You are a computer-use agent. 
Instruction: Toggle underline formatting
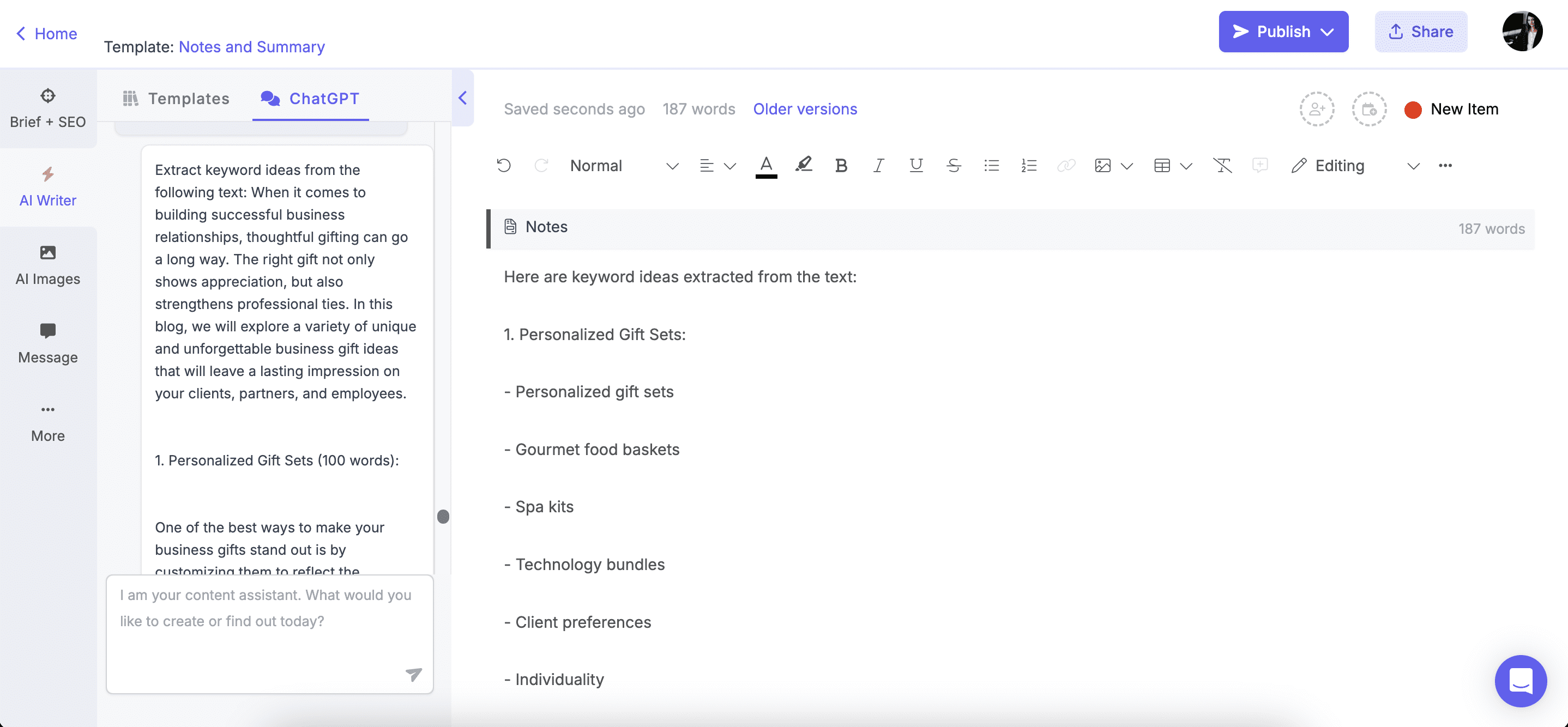click(916, 166)
